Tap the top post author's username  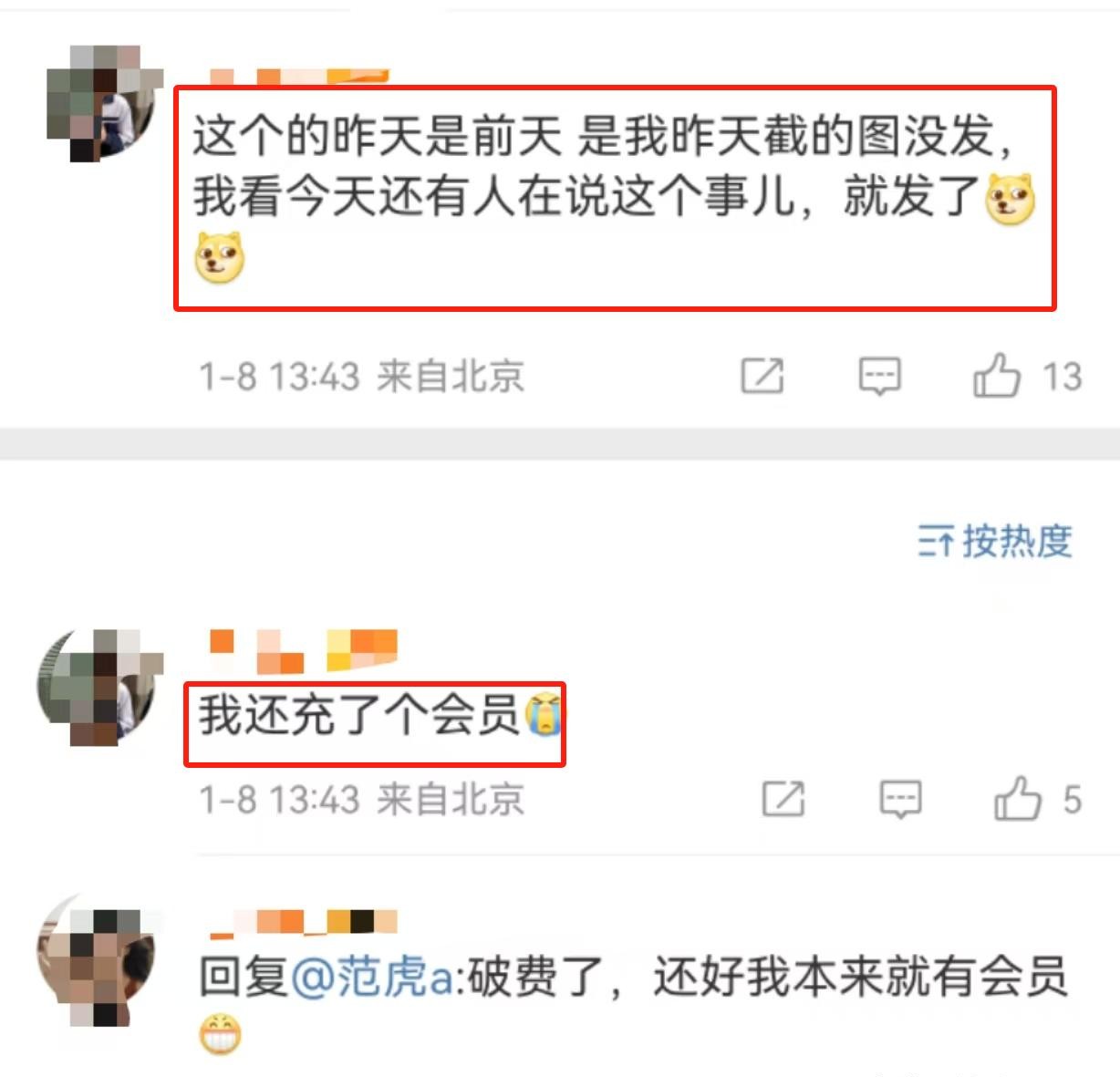tap(298, 78)
